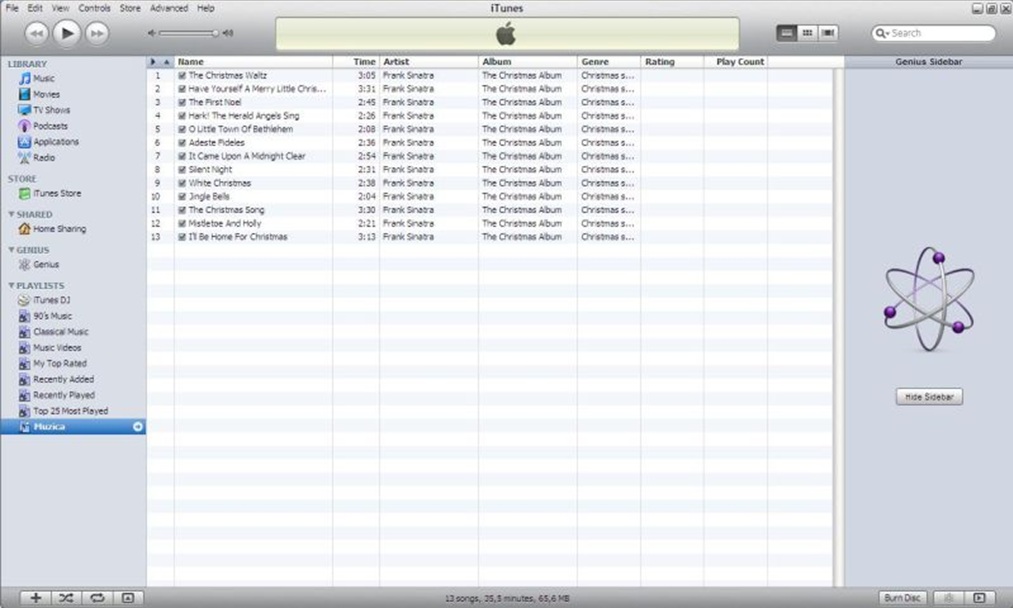Open Podcasts in the library sidebar
This screenshot has height=609, width=1013.
pos(50,126)
